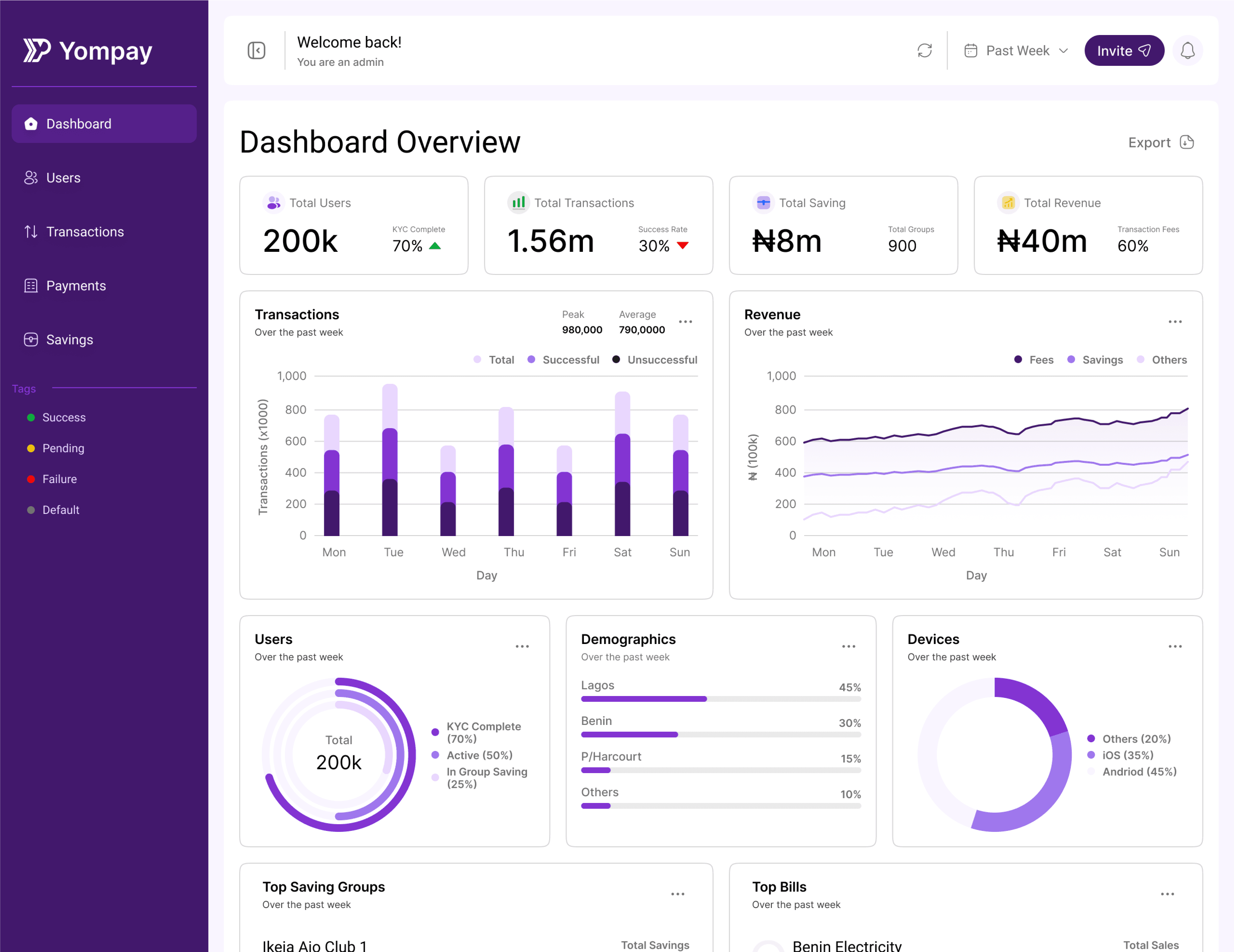Open the Savings sidebar item
The height and width of the screenshot is (952, 1234).
[69, 339]
